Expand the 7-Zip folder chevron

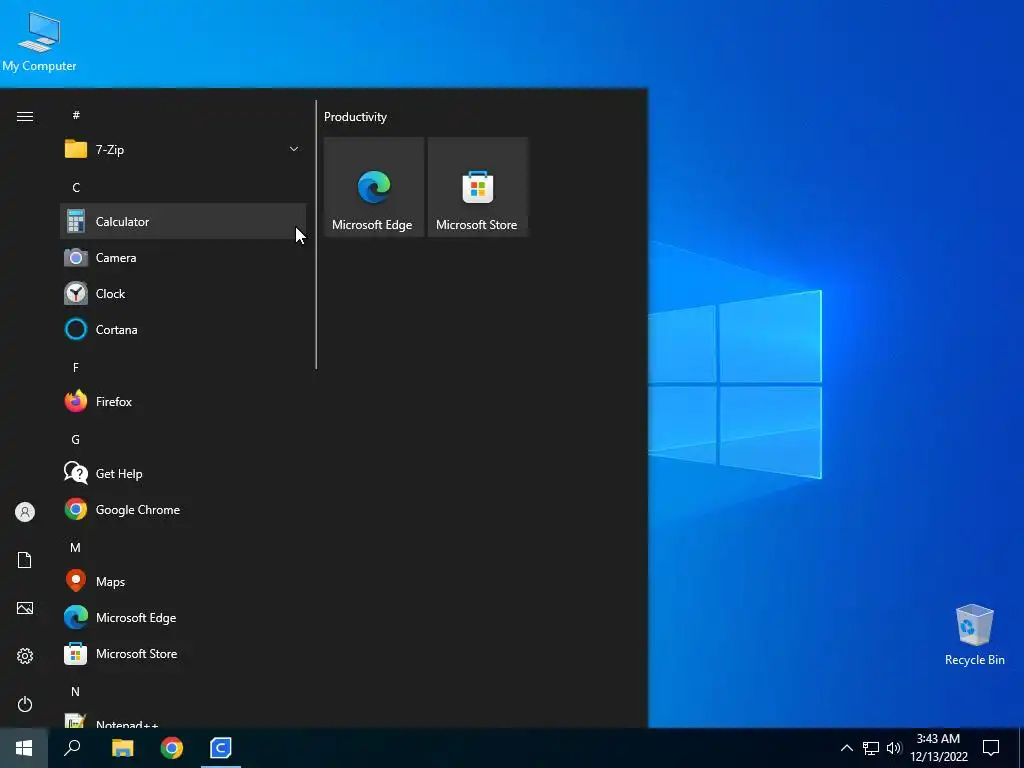click(x=294, y=149)
